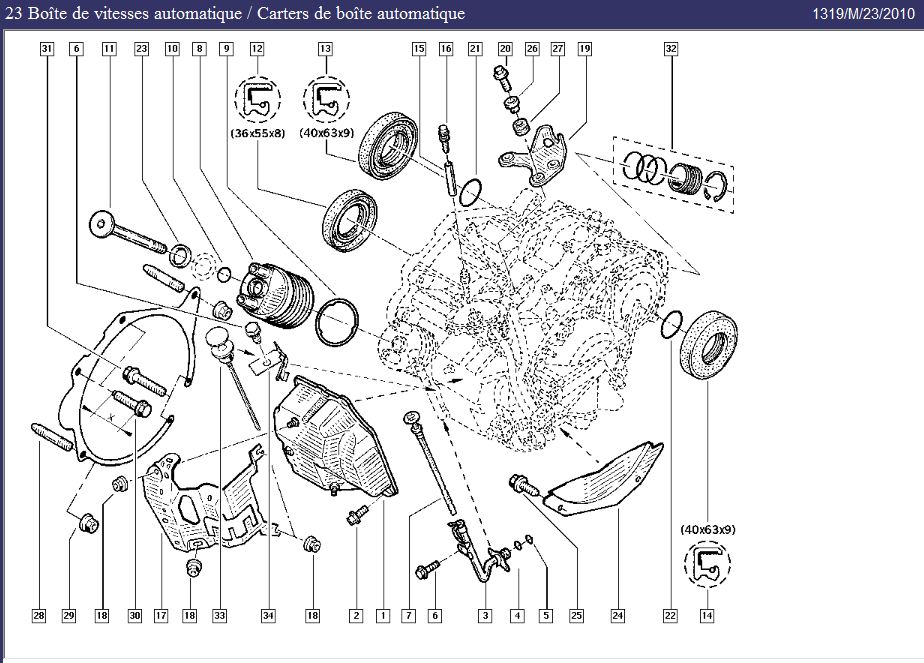Select part label 11 in top row

(x=109, y=49)
